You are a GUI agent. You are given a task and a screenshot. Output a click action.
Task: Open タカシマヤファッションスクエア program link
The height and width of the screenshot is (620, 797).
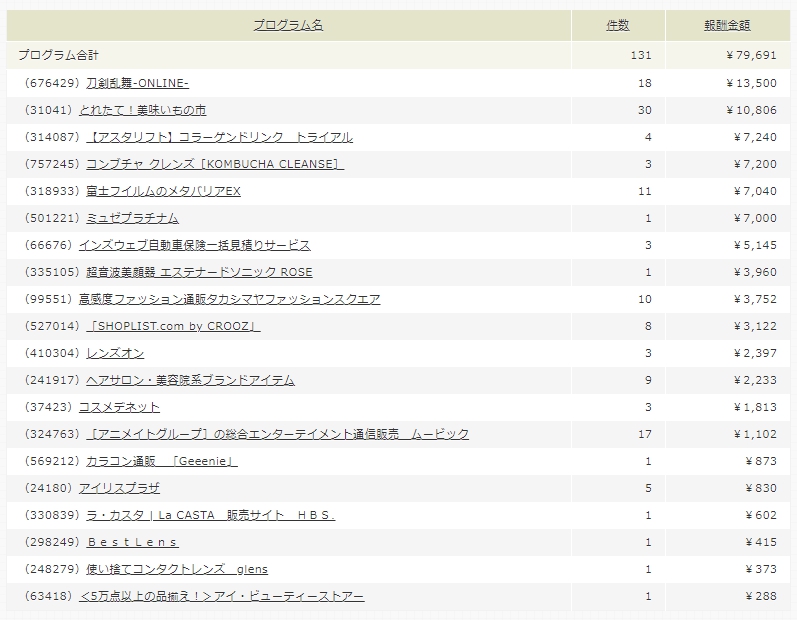tap(229, 298)
